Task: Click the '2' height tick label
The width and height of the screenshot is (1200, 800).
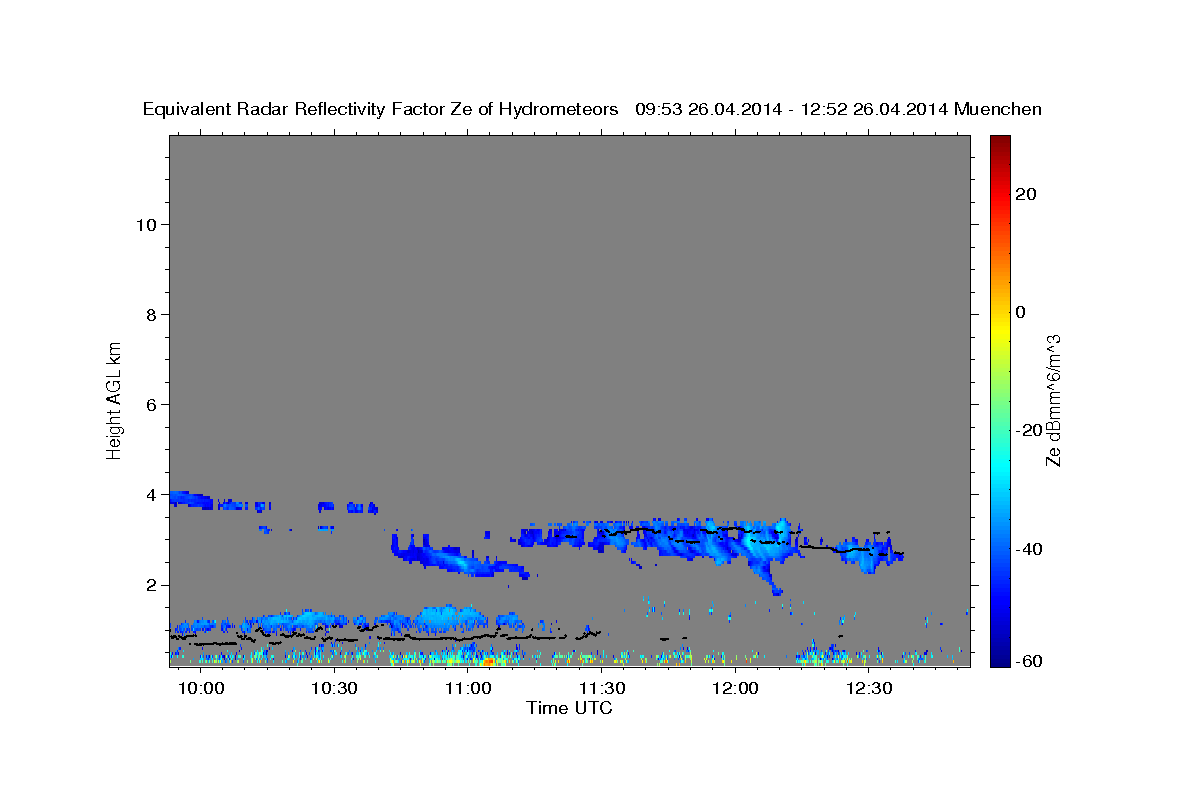Action: pyautogui.click(x=152, y=585)
